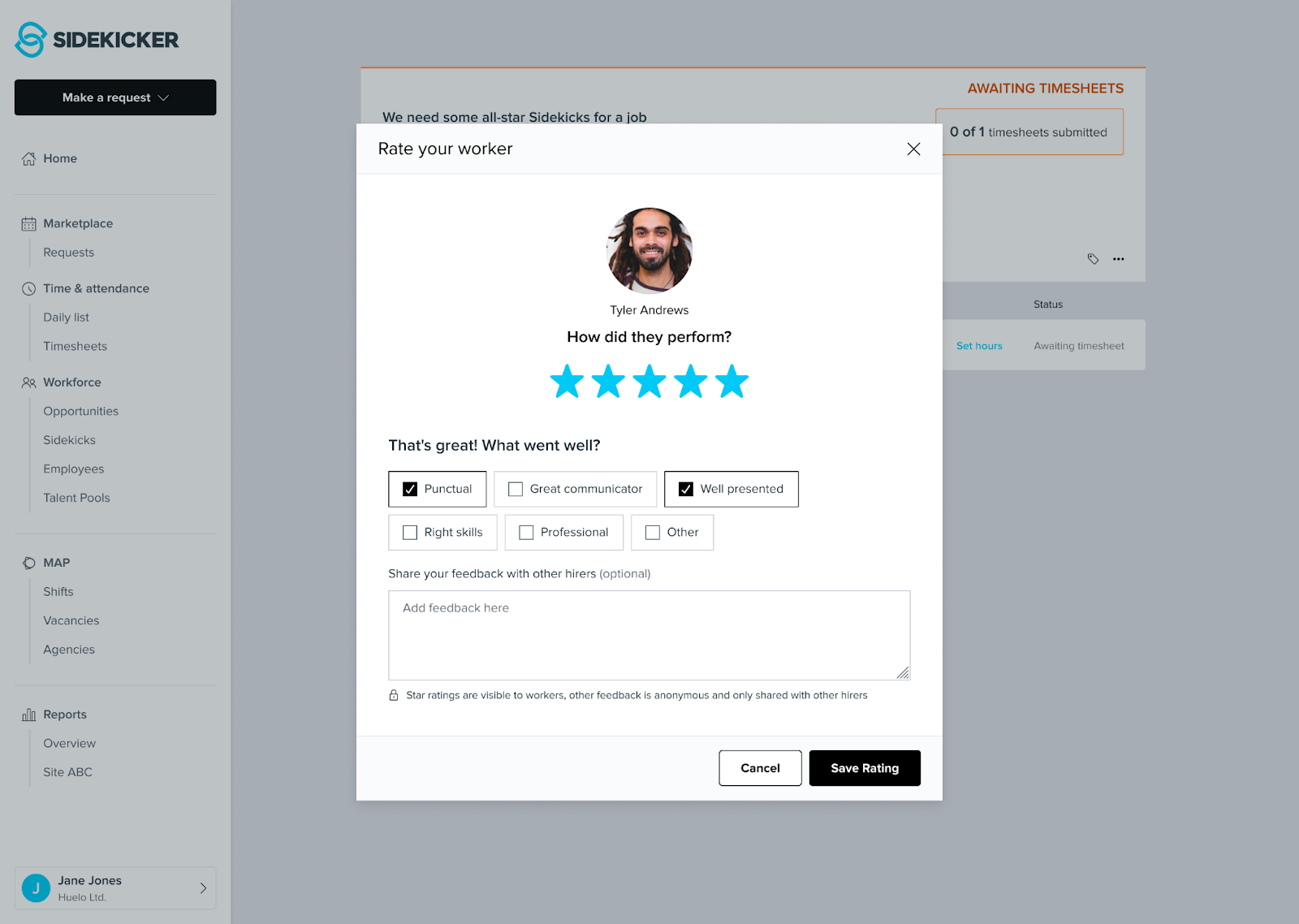1299x924 pixels.
Task: Click the Time & attendance clock icon
Action: click(x=28, y=288)
